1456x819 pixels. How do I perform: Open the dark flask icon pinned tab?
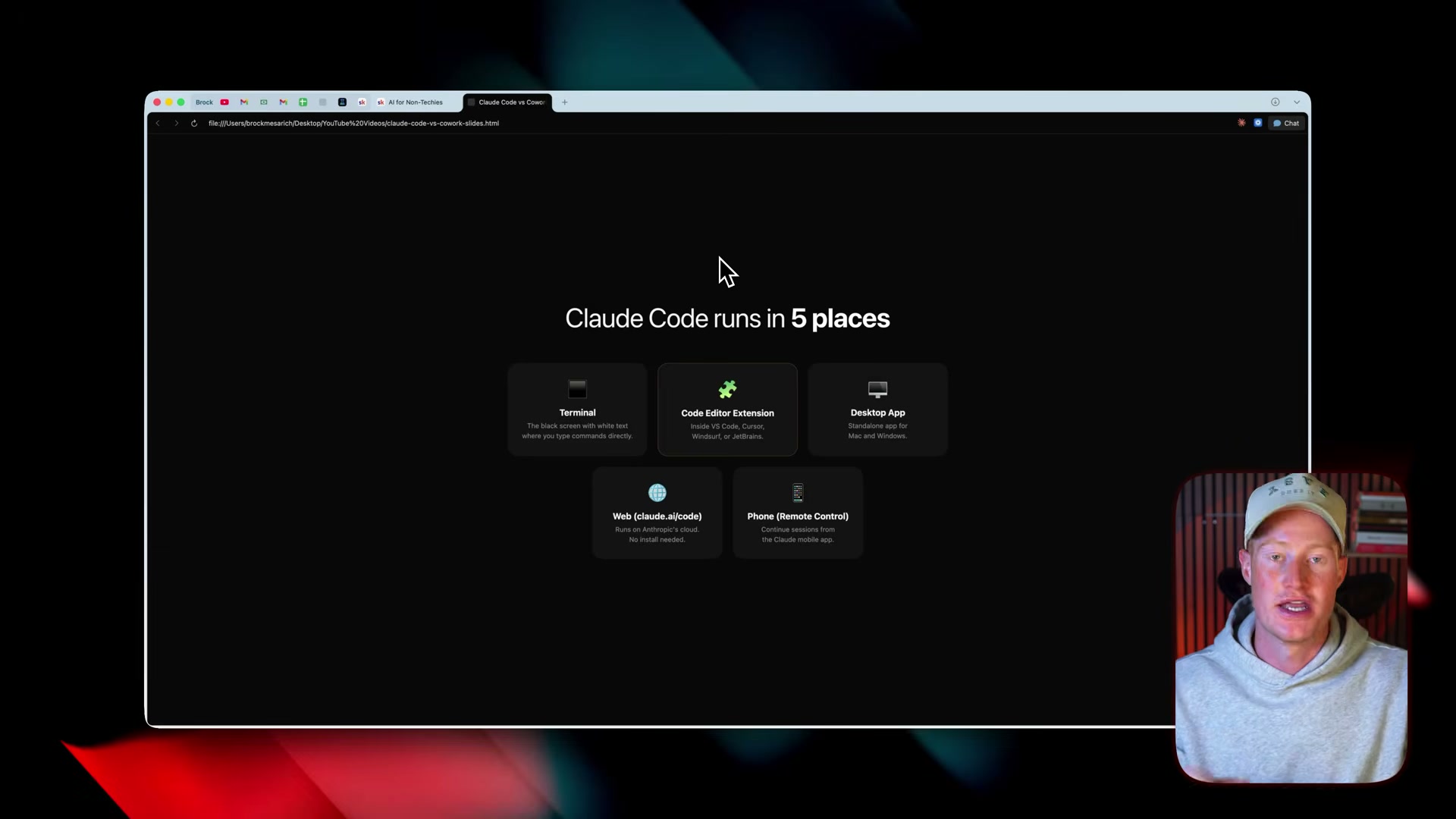[x=343, y=102]
